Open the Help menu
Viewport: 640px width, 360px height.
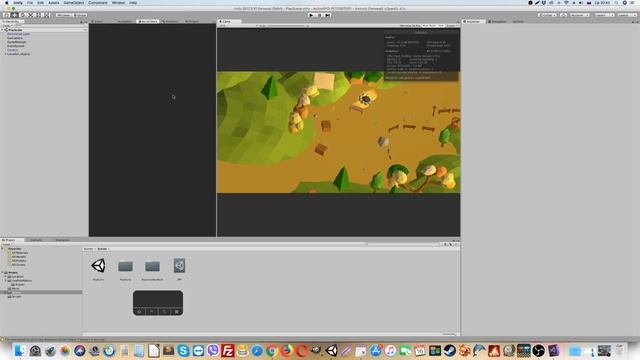tap(133, 2)
